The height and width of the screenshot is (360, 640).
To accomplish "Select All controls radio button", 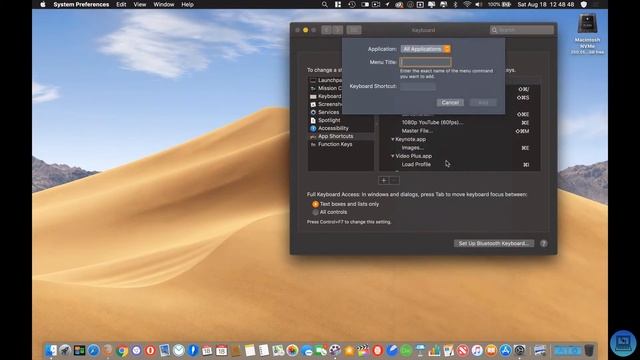I will pos(315,212).
